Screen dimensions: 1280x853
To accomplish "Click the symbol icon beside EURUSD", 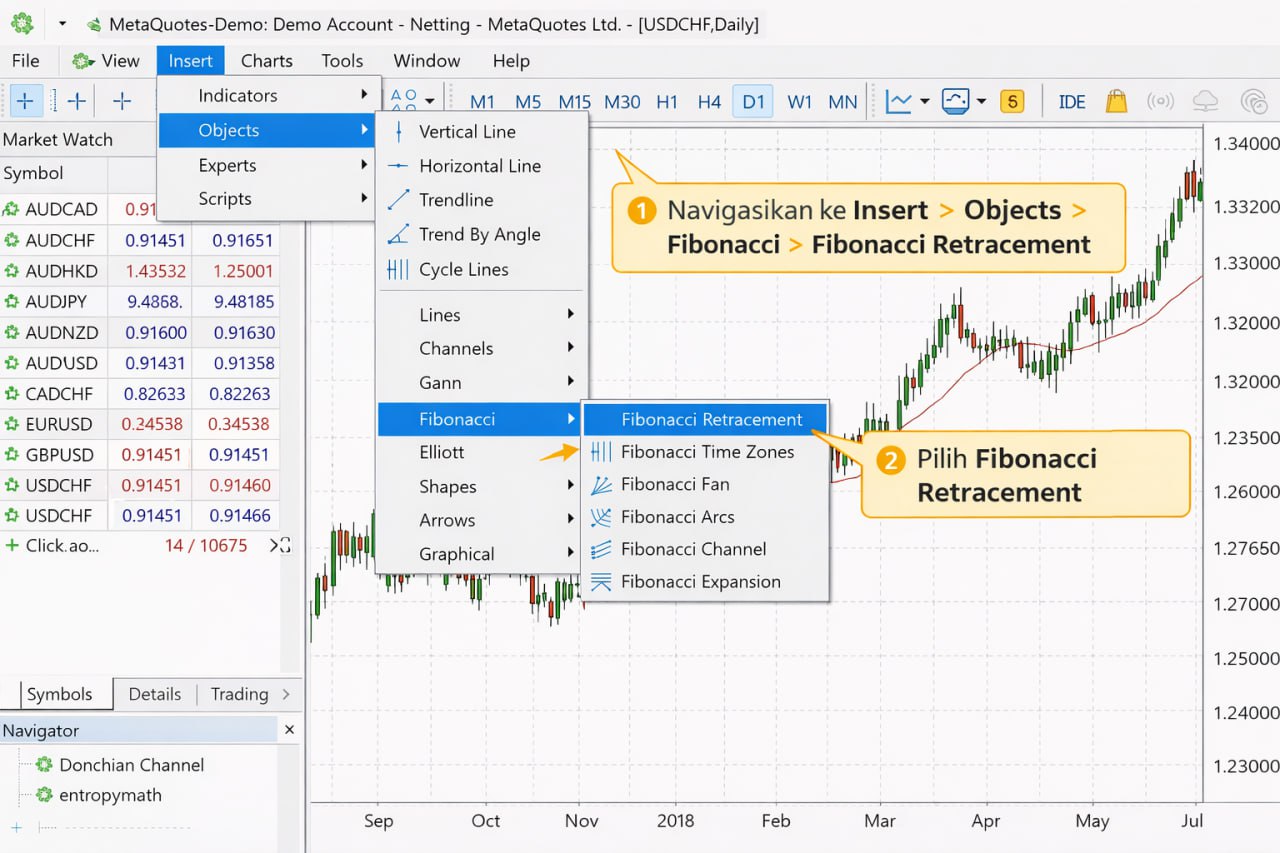I will pos(12,424).
